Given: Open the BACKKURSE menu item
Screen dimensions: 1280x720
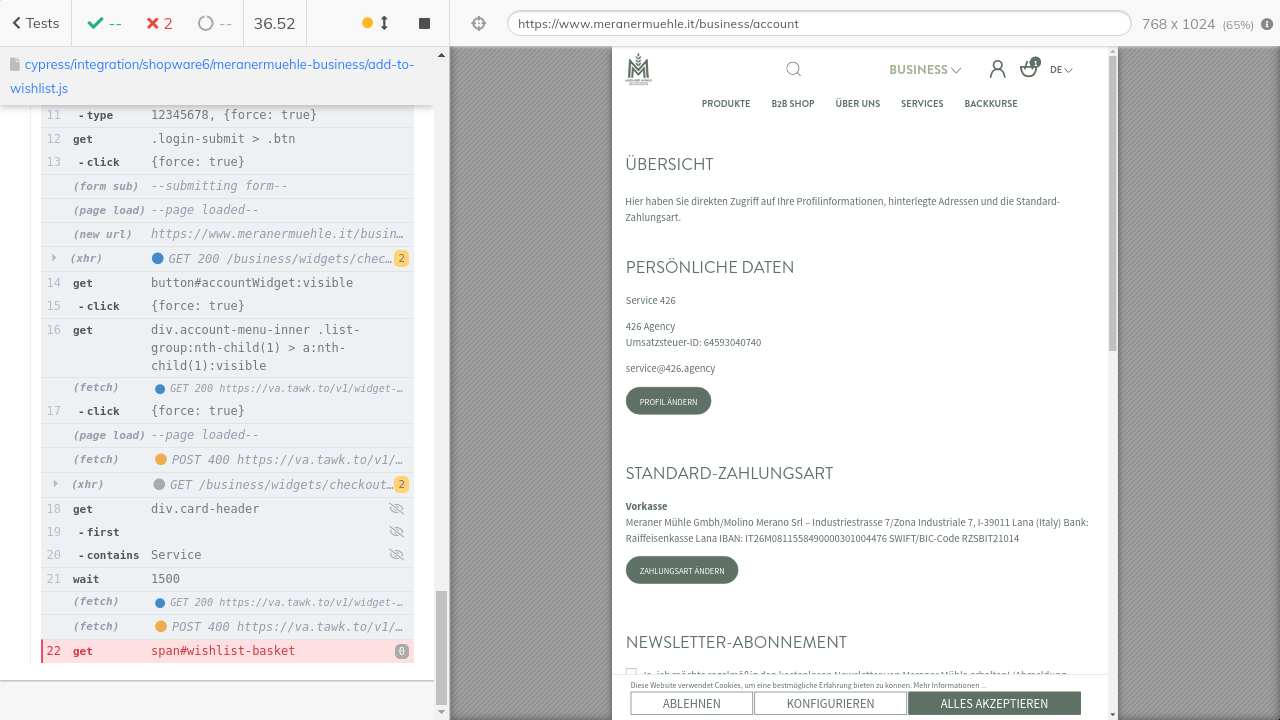Looking at the screenshot, I should click(x=990, y=104).
